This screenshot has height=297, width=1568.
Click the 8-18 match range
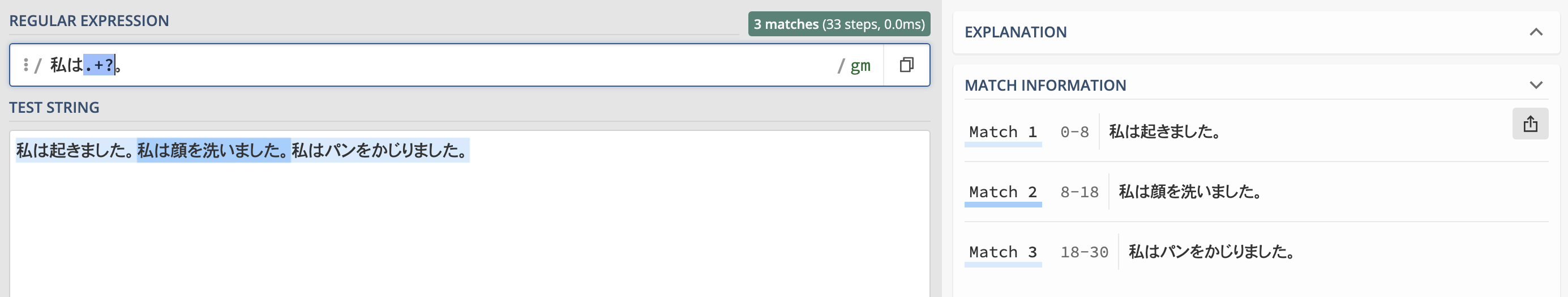tap(1079, 192)
